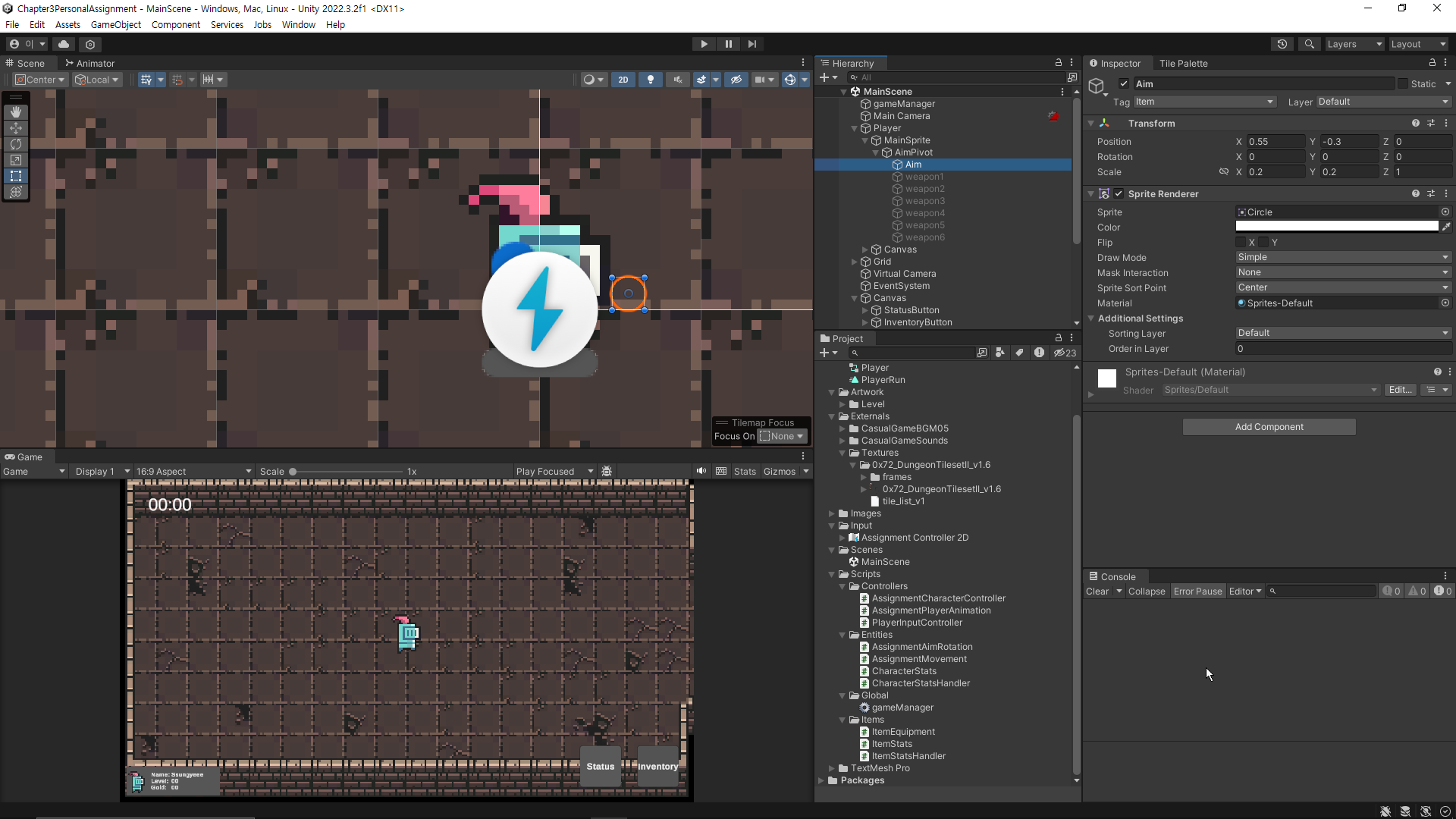Toggle constrained scale proportions link icon
Screen dimensions: 1456x819
coord(1223,172)
